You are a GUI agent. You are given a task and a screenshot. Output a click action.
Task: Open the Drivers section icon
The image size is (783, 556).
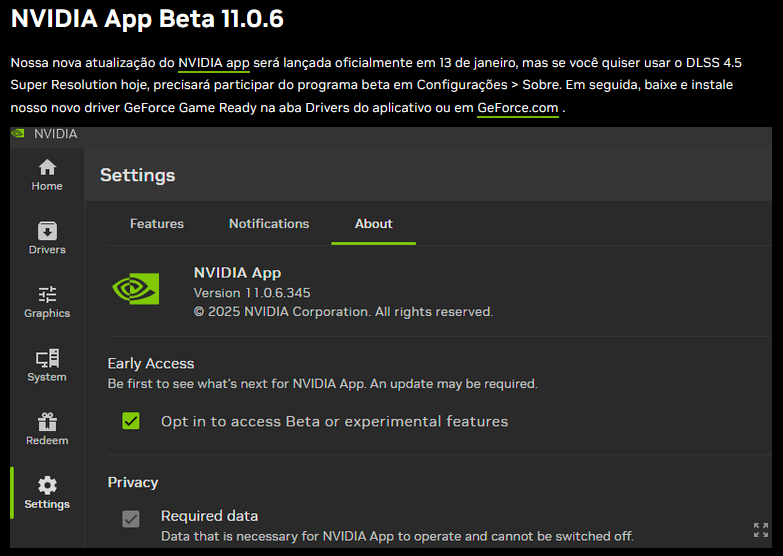(47, 231)
